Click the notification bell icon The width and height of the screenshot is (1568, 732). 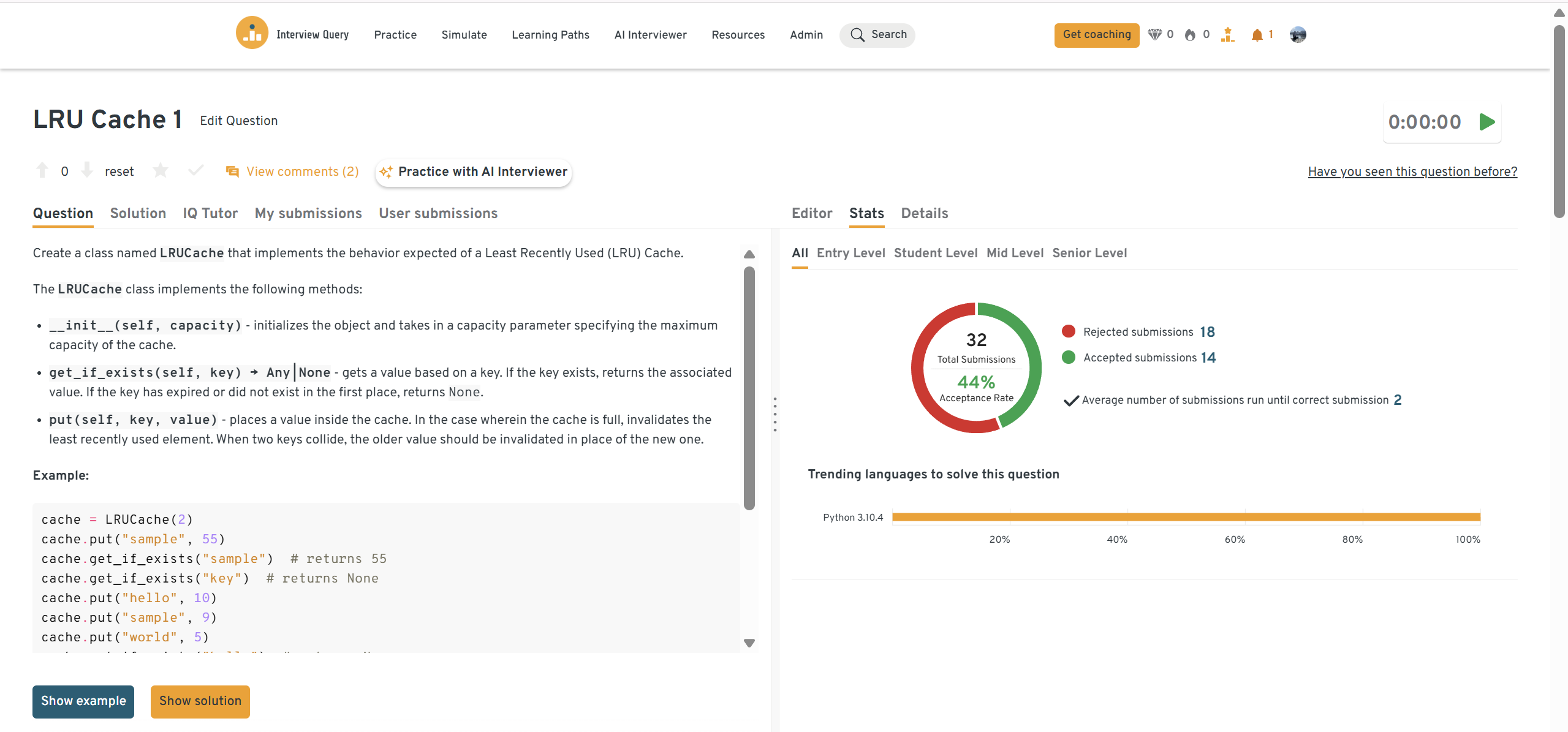pos(1257,35)
